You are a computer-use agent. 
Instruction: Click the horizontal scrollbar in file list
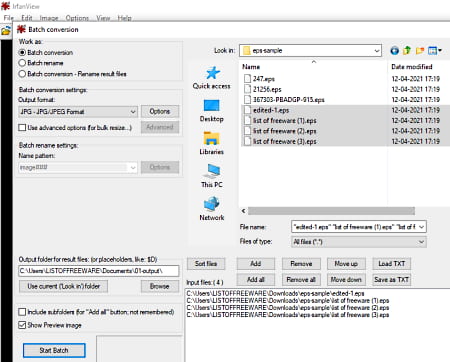click(331, 211)
